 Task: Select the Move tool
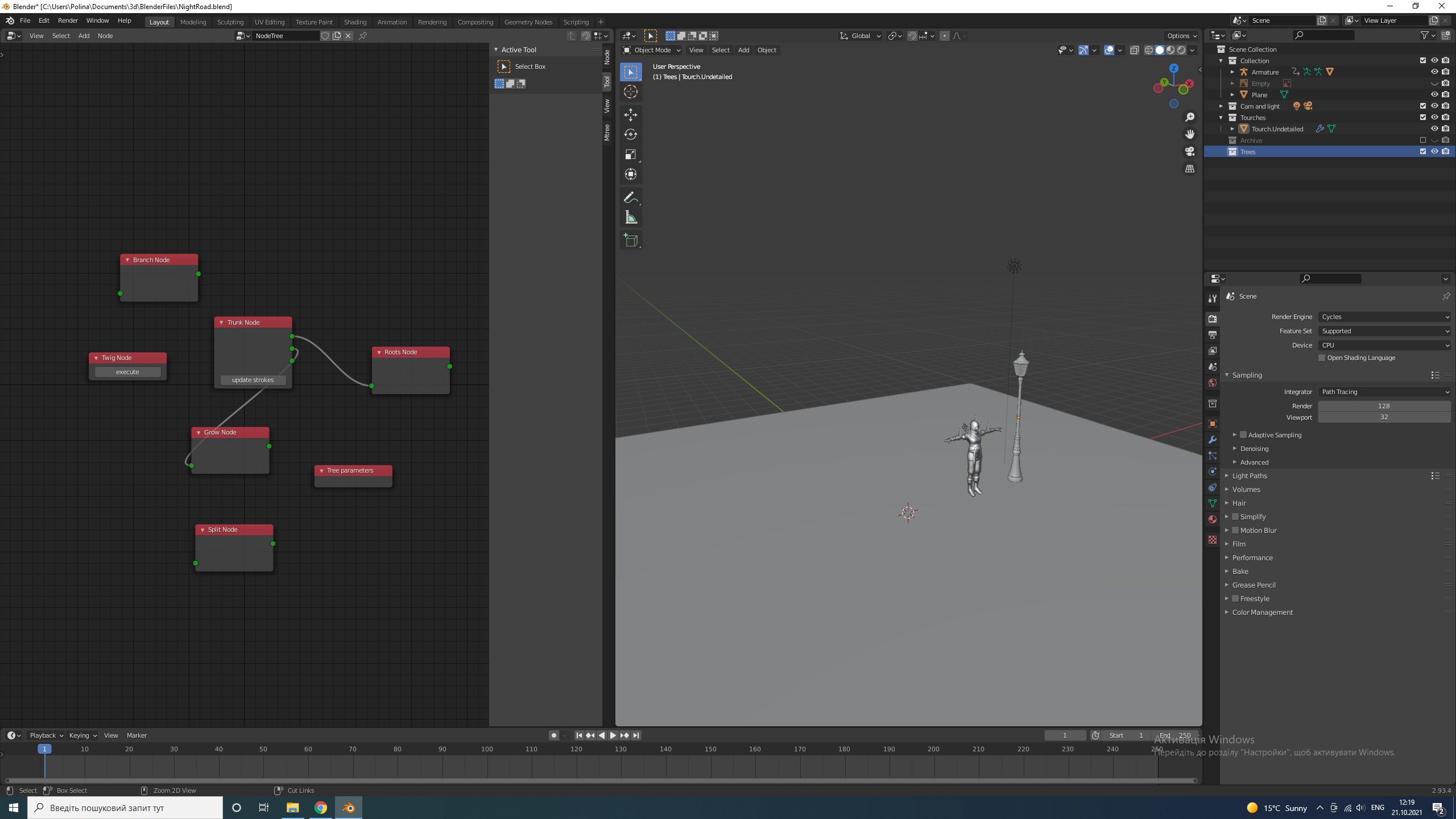pyautogui.click(x=631, y=115)
